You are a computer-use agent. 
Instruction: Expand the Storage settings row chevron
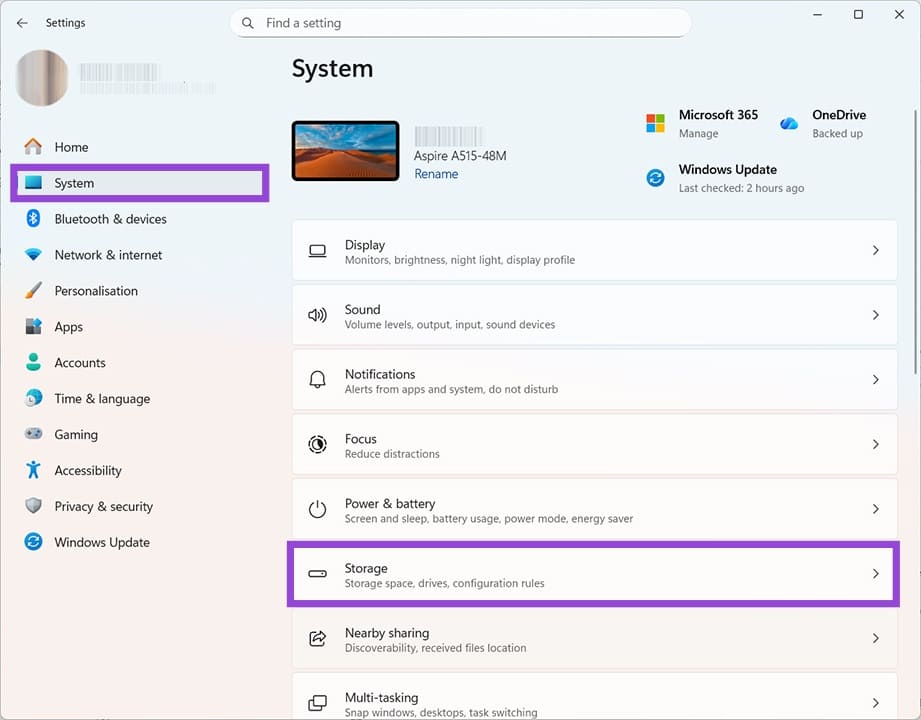click(876, 575)
